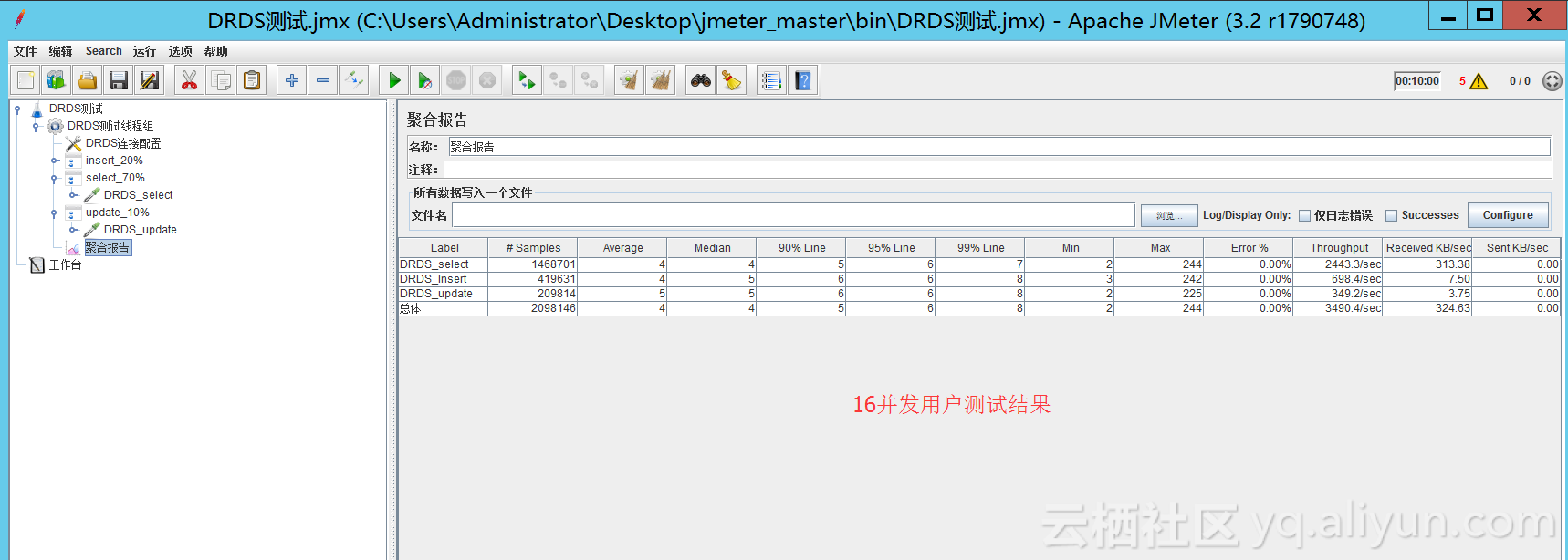Click Remote shutdown all icon

pos(590,80)
